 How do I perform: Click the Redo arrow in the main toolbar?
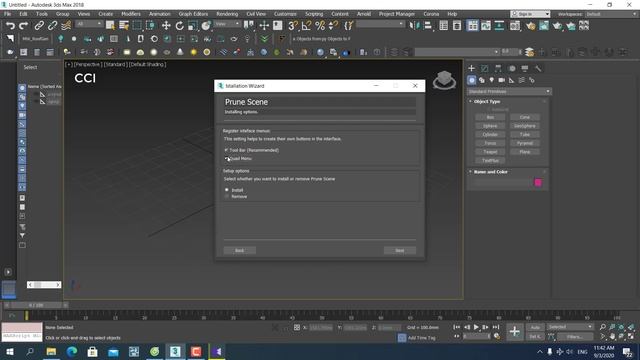[24, 26]
